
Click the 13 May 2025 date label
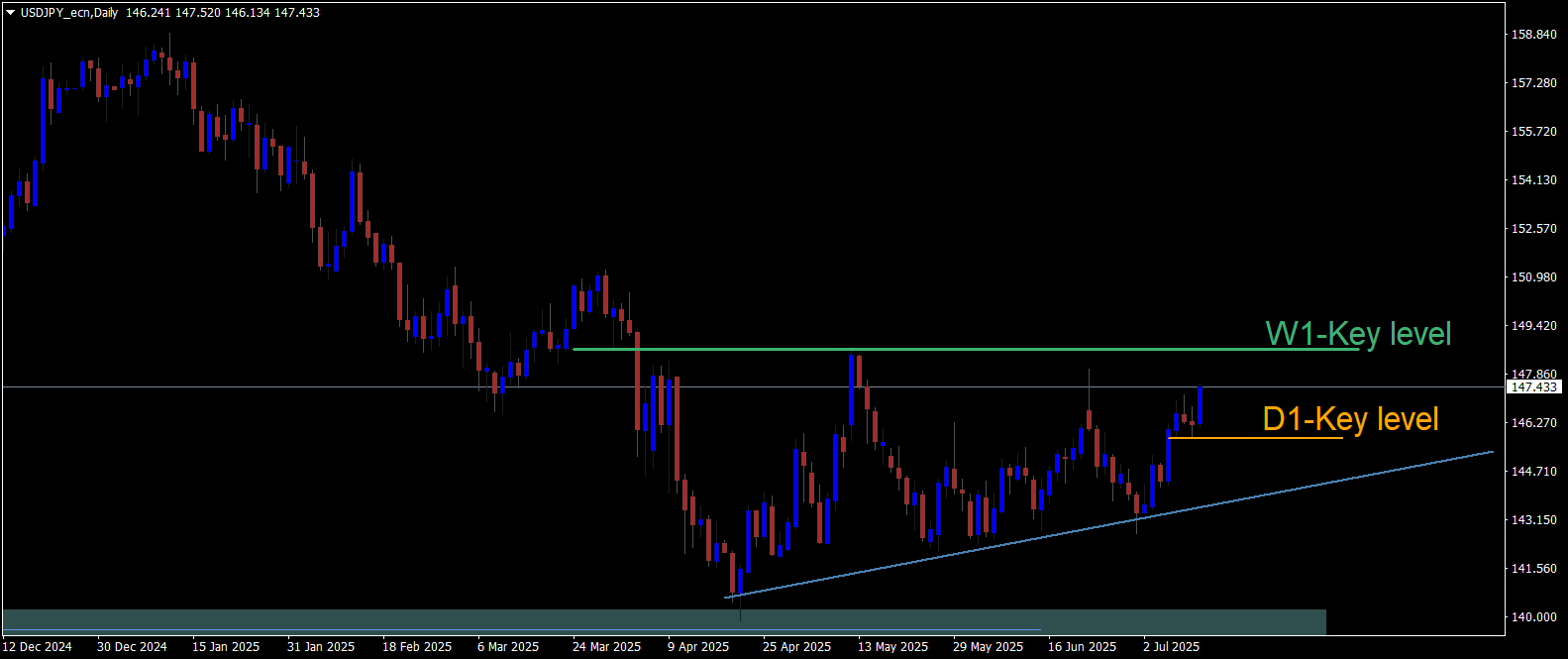tap(893, 647)
